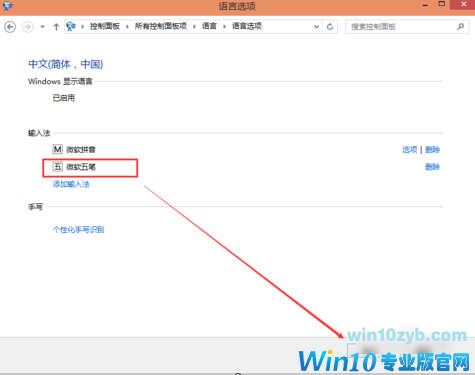
Task: Select 所有控制面板项 in the breadcrumb
Action: click(161, 26)
